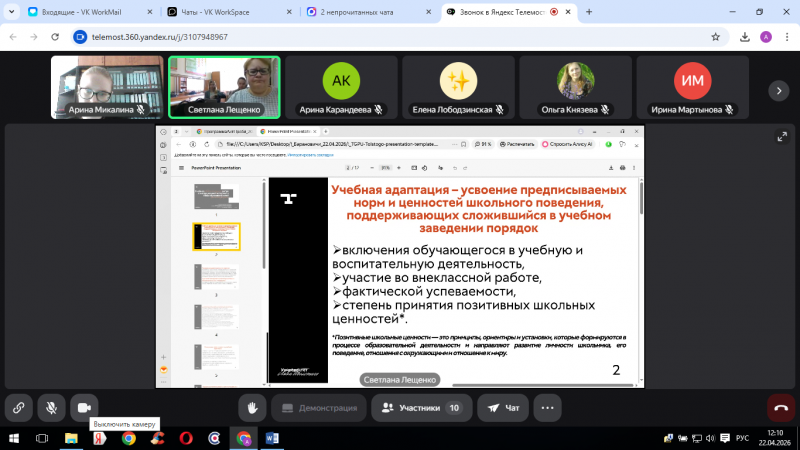This screenshot has height=450, width=800.
Task: Bookmark this page with the star icon
Action: point(715,36)
